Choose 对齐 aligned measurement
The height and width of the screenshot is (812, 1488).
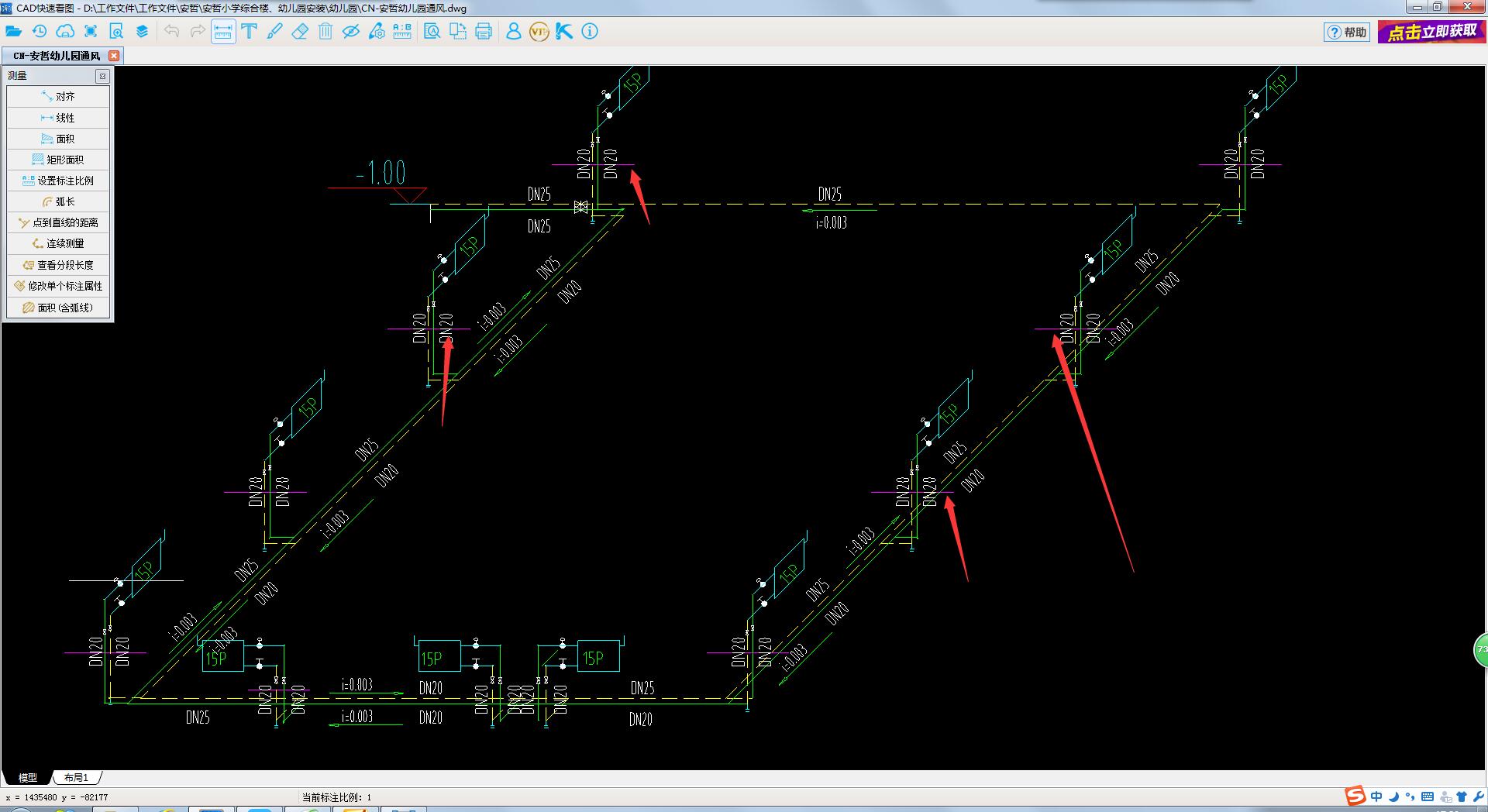pos(58,97)
